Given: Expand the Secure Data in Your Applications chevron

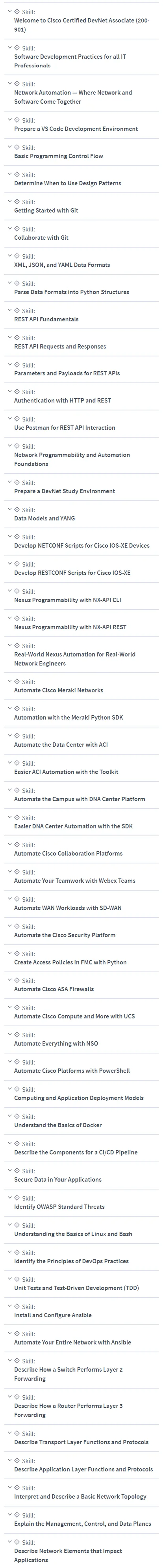Looking at the screenshot, I should pyautogui.click(x=9, y=1171).
